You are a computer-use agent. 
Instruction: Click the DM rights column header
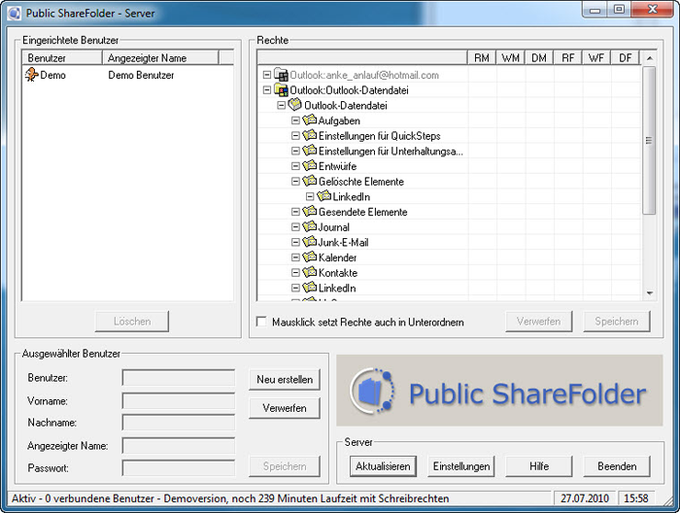(x=539, y=58)
